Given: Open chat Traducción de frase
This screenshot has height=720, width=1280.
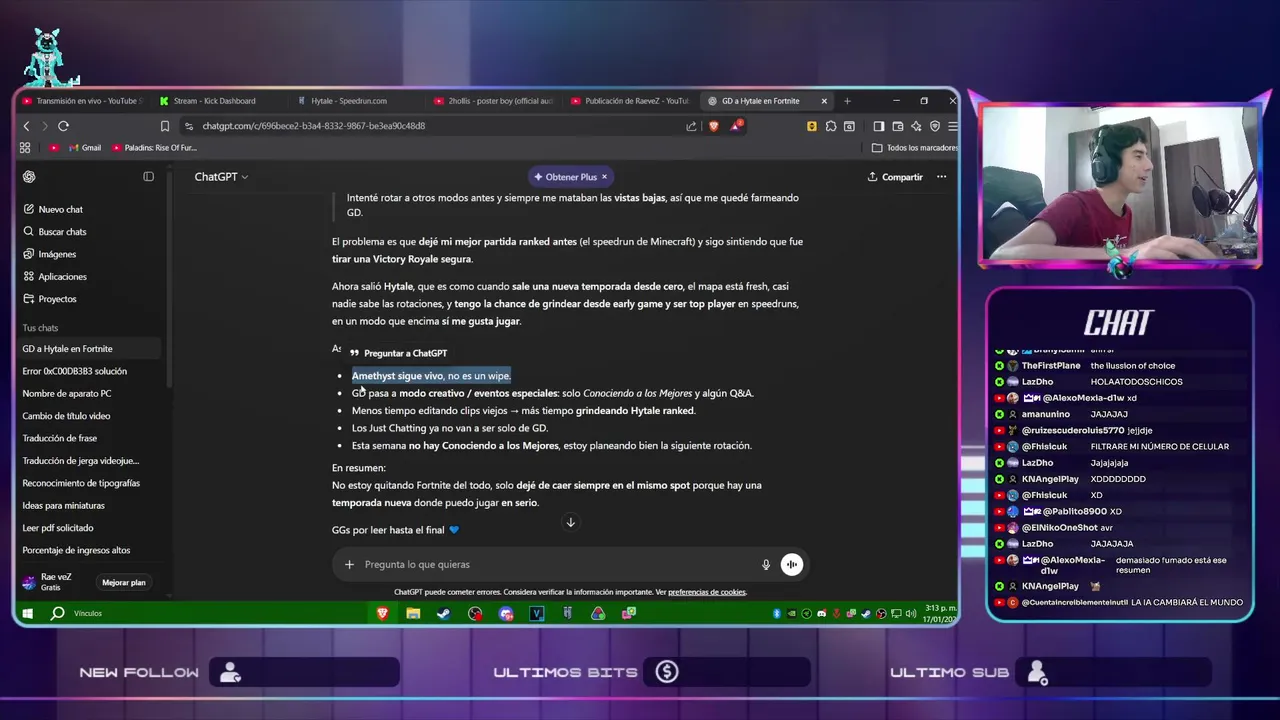Looking at the screenshot, I should click(60, 438).
